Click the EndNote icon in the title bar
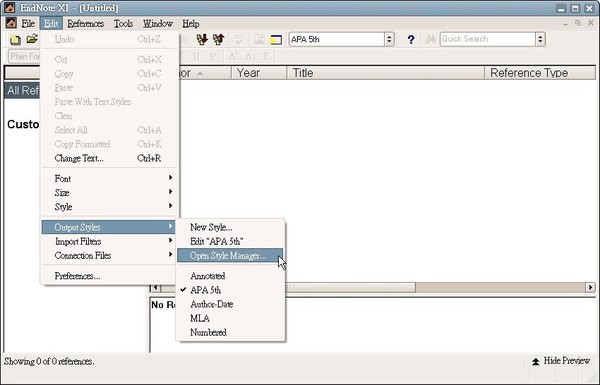This screenshot has height=385, width=600. pyautogui.click(x=10, y=8)
